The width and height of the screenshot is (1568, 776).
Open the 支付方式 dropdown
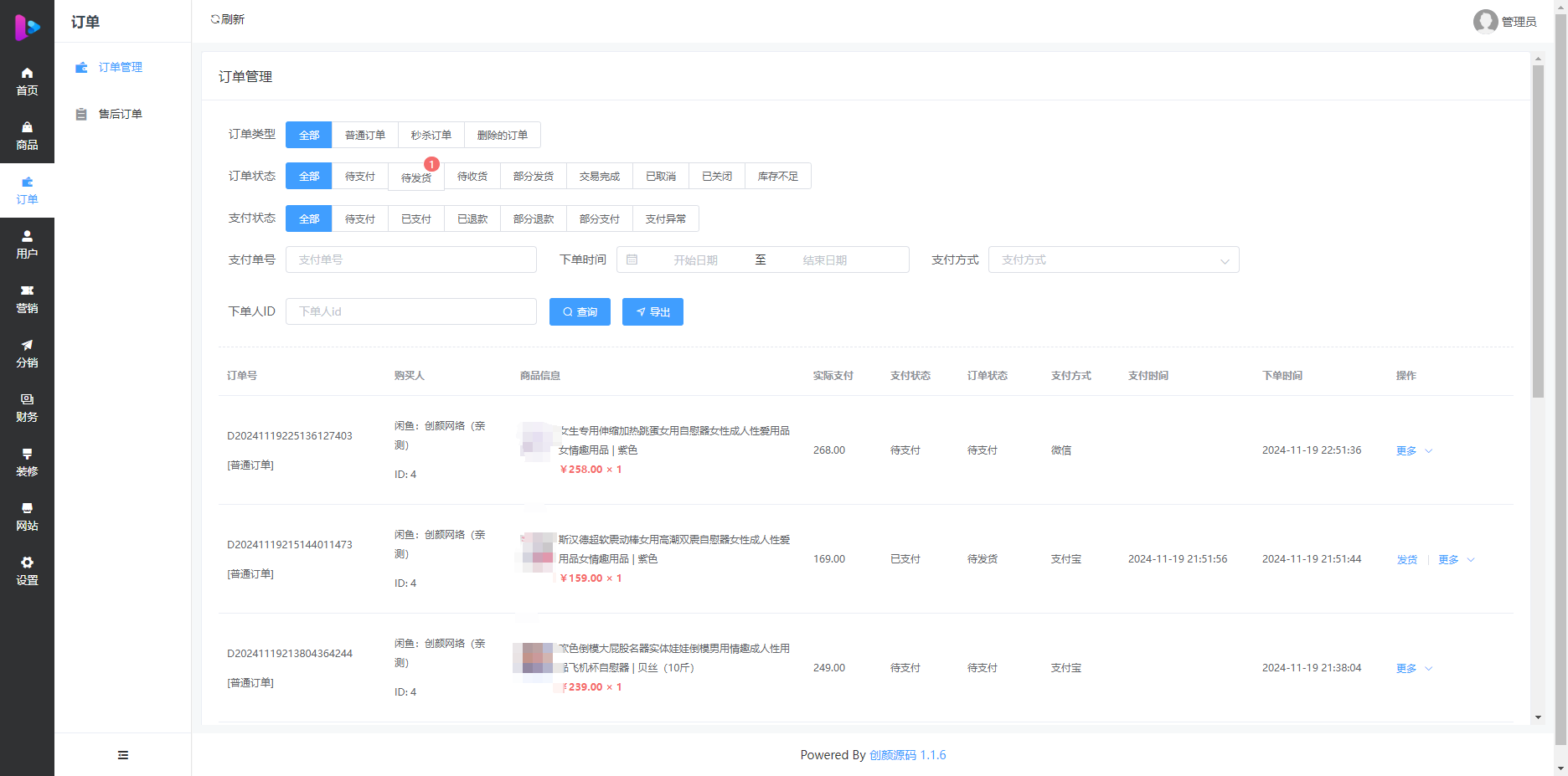click(1113, 260)
